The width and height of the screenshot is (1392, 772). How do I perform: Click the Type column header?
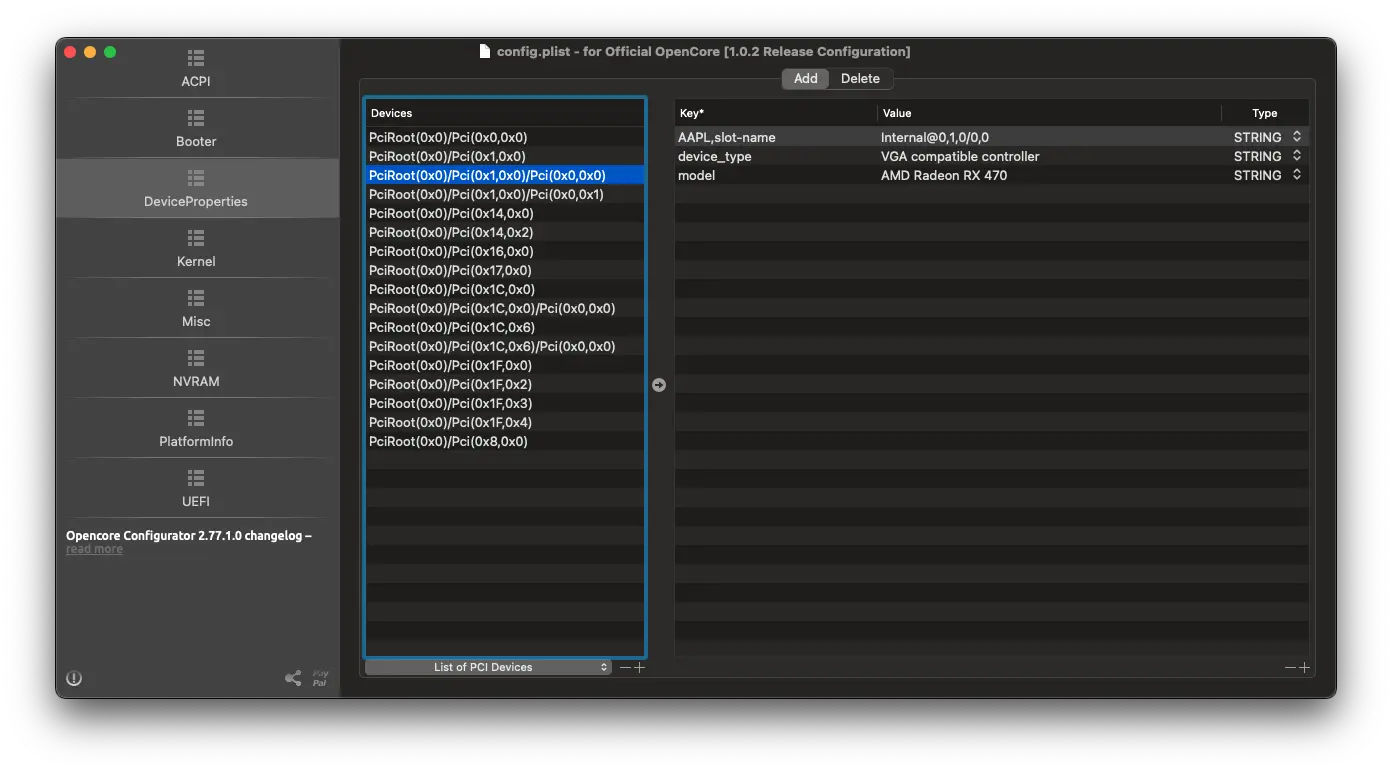coord(1265,113)
